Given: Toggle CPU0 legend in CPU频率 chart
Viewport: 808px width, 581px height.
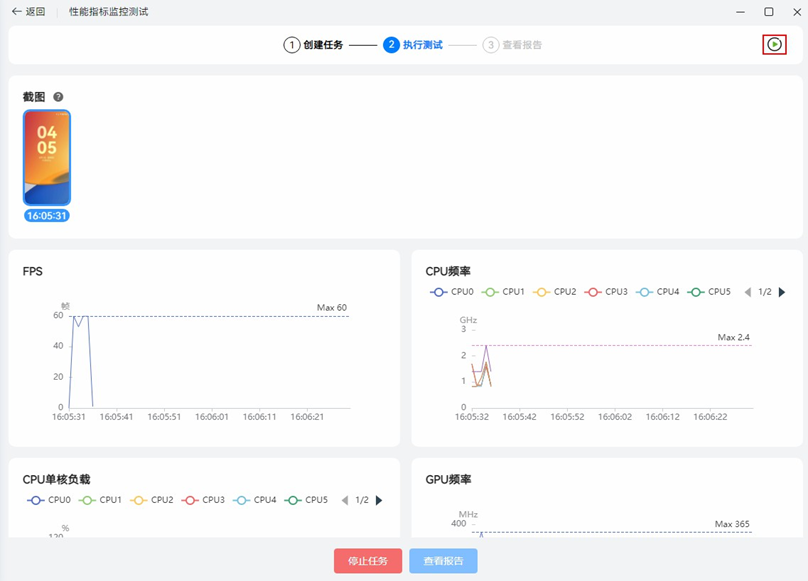Looking at the screenshot, I should (451, 292).
